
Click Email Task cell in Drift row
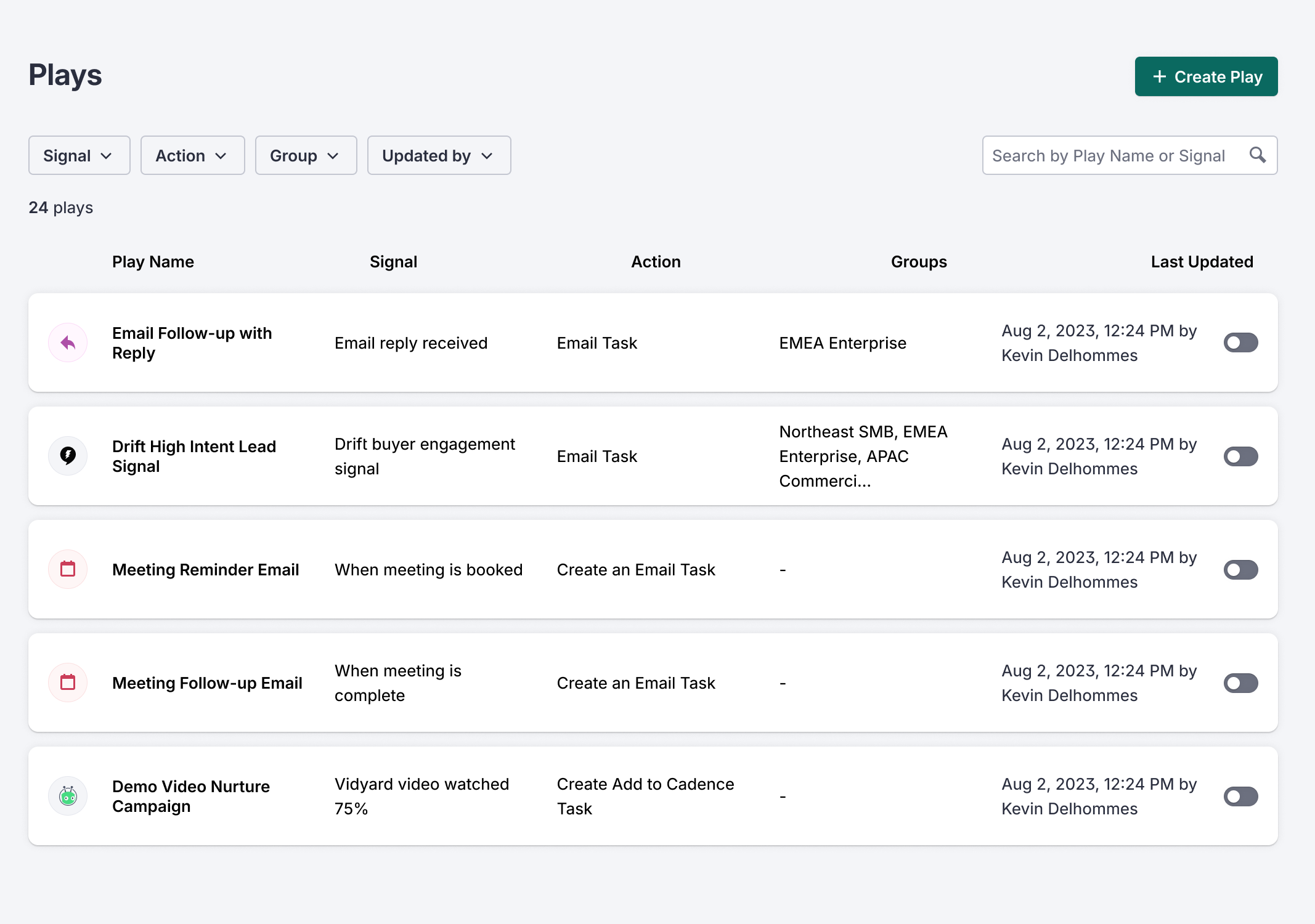click(x=596, y=456)
